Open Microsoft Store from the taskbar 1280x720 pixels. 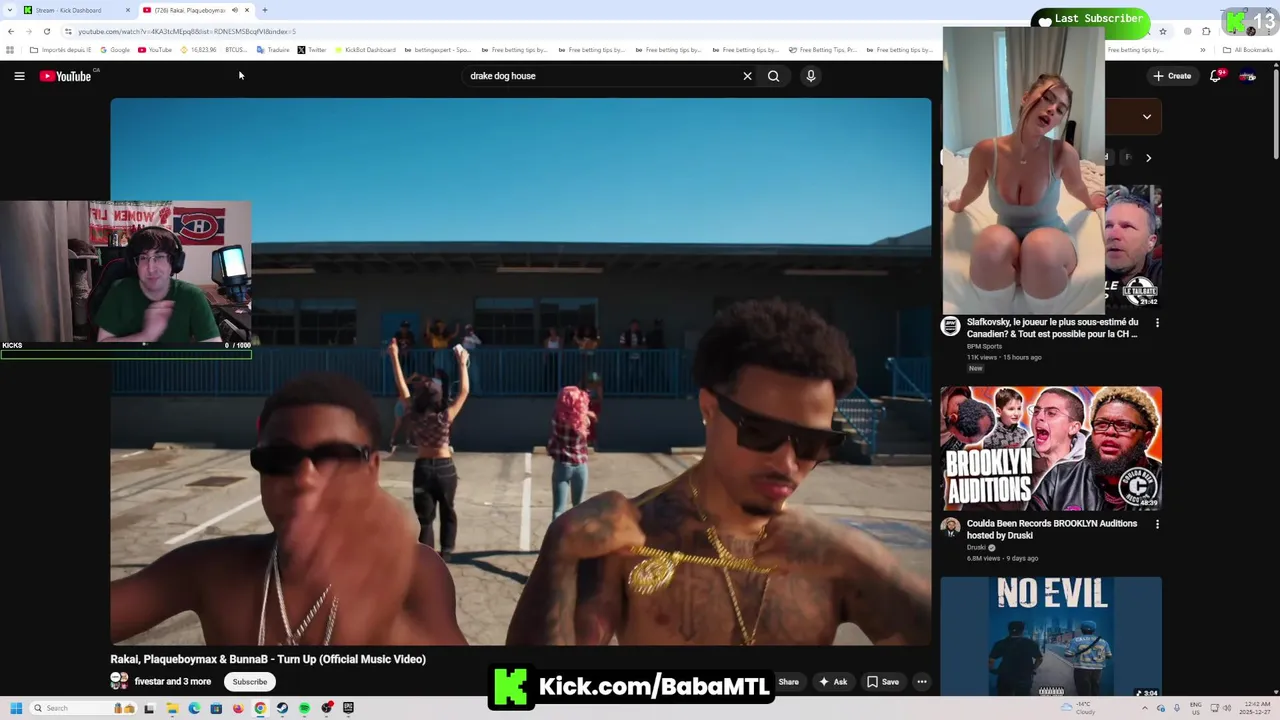click(x=216, y=708)
